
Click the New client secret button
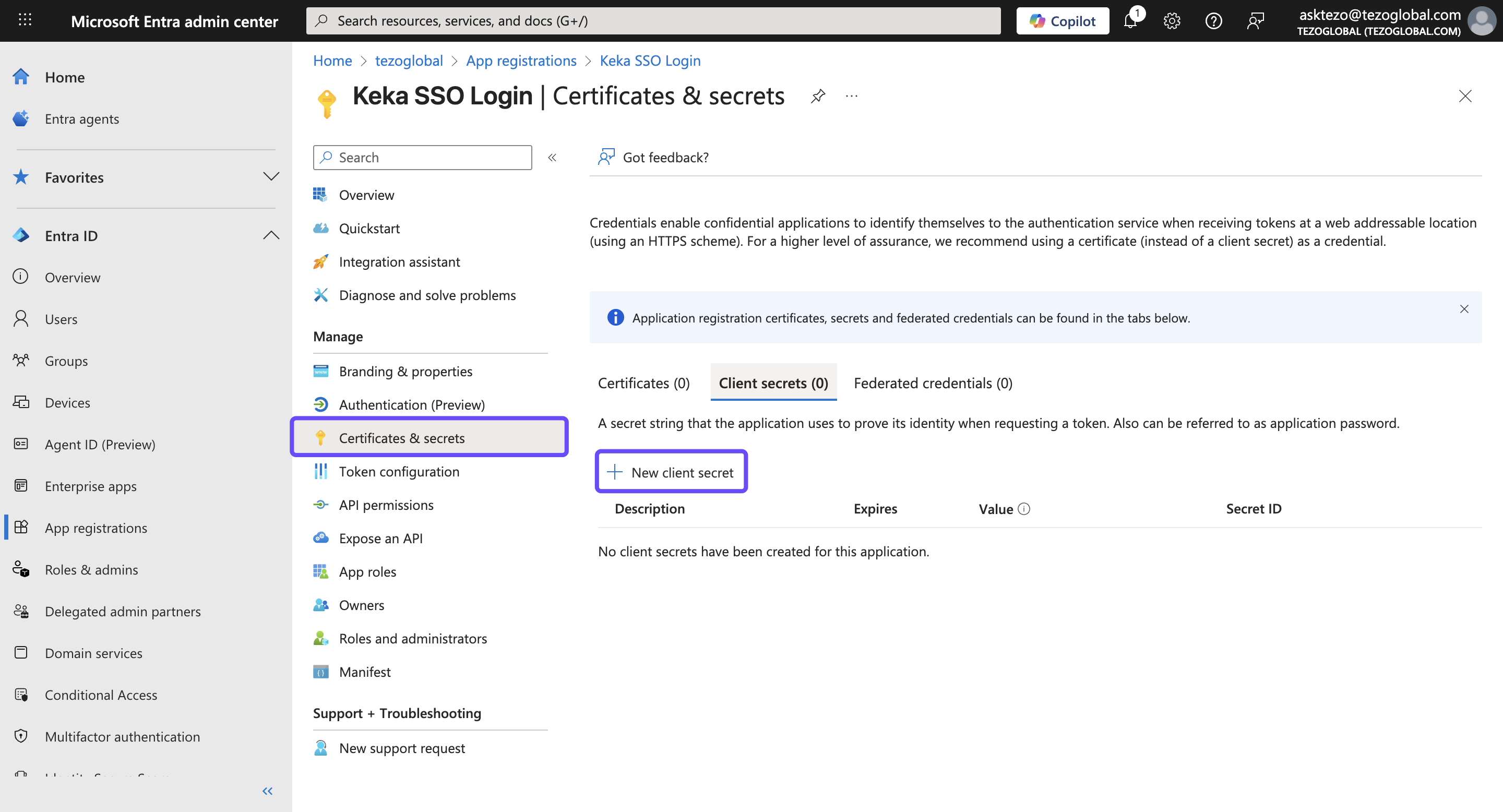click(671, 472)
